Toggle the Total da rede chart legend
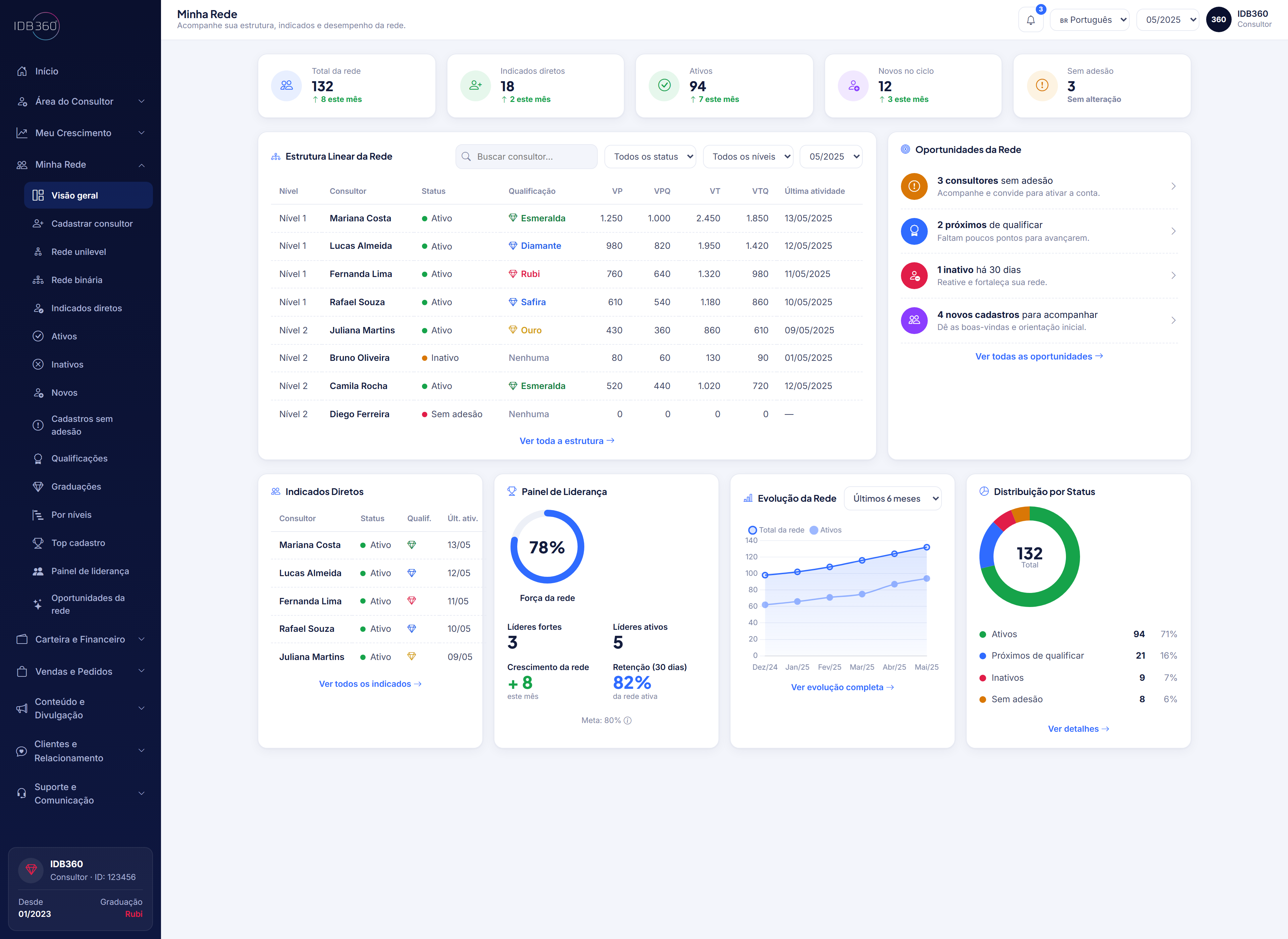Screen dimensions: 1288x939 pos(776,530)
